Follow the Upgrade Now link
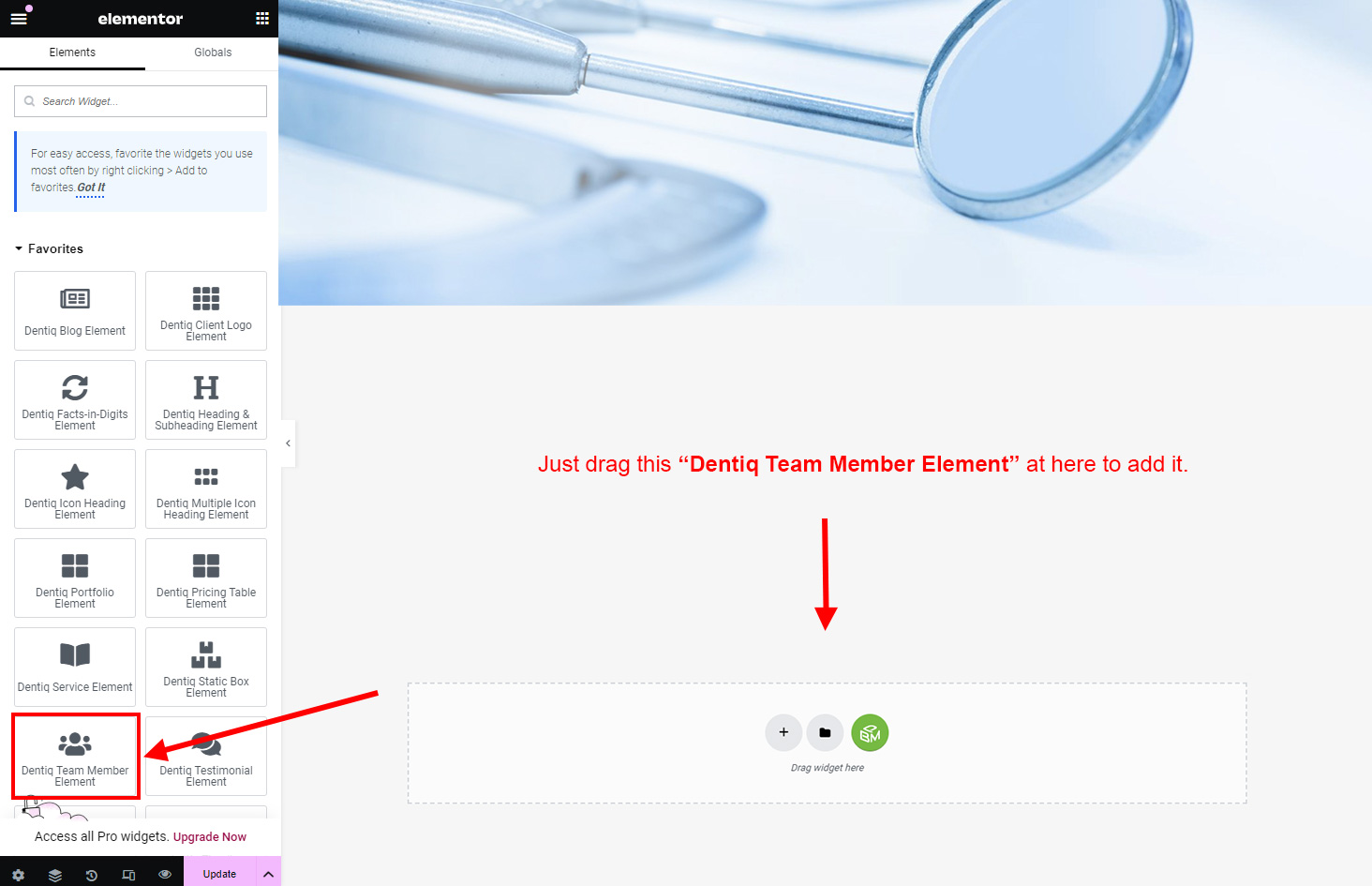The height and width of the screenshot is (886, 1372). click(x=209, y=837)
